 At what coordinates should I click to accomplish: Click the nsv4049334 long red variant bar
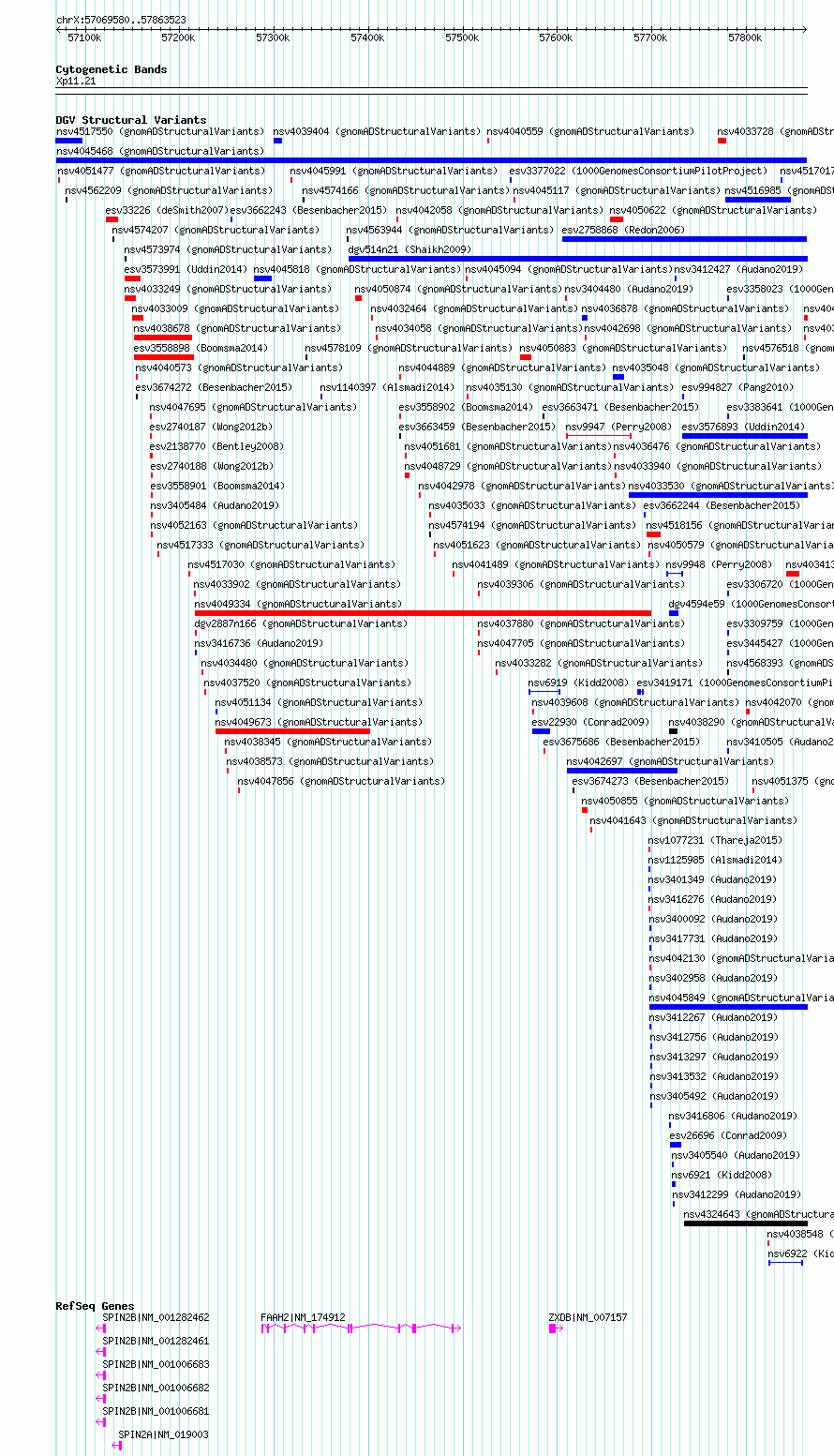423,613
